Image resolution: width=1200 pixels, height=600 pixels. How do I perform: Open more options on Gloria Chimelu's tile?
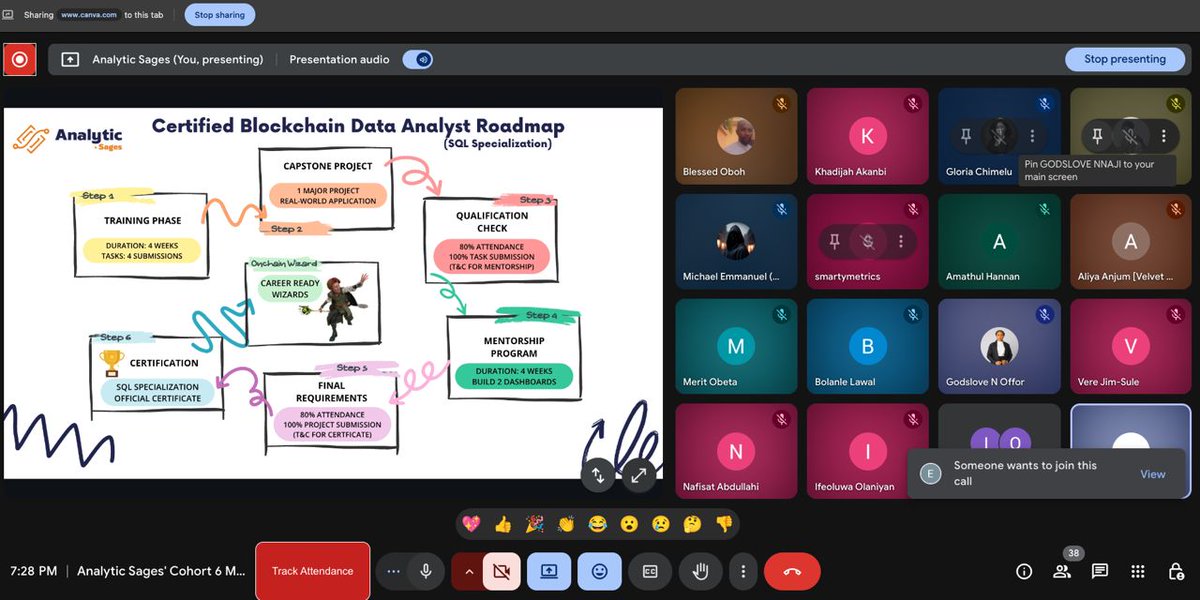click(x=1031, y=135)
